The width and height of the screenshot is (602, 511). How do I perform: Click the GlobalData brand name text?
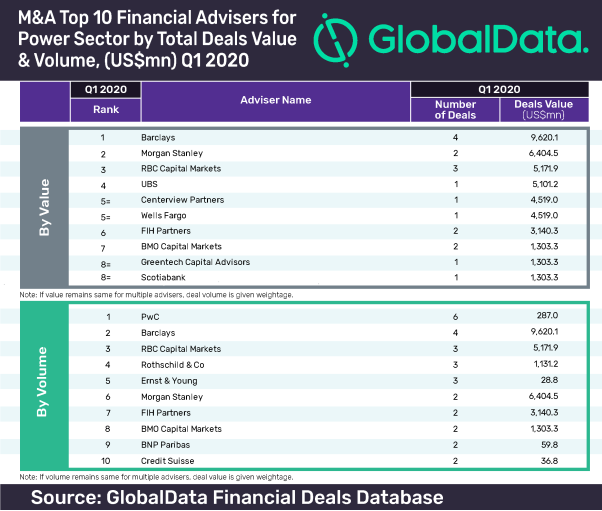[x=478, y=39]
